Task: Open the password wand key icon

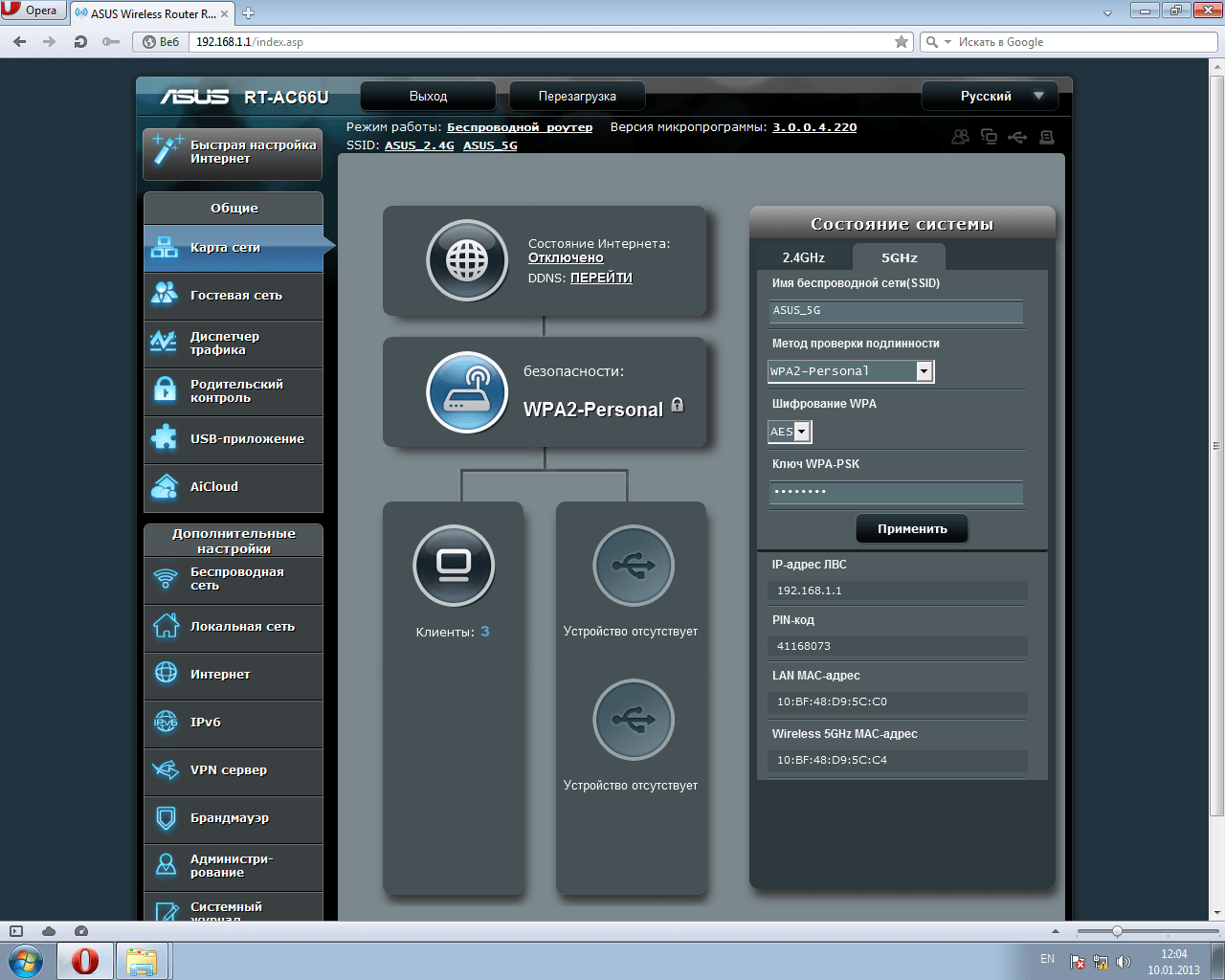Action: (x=111, y=42)
